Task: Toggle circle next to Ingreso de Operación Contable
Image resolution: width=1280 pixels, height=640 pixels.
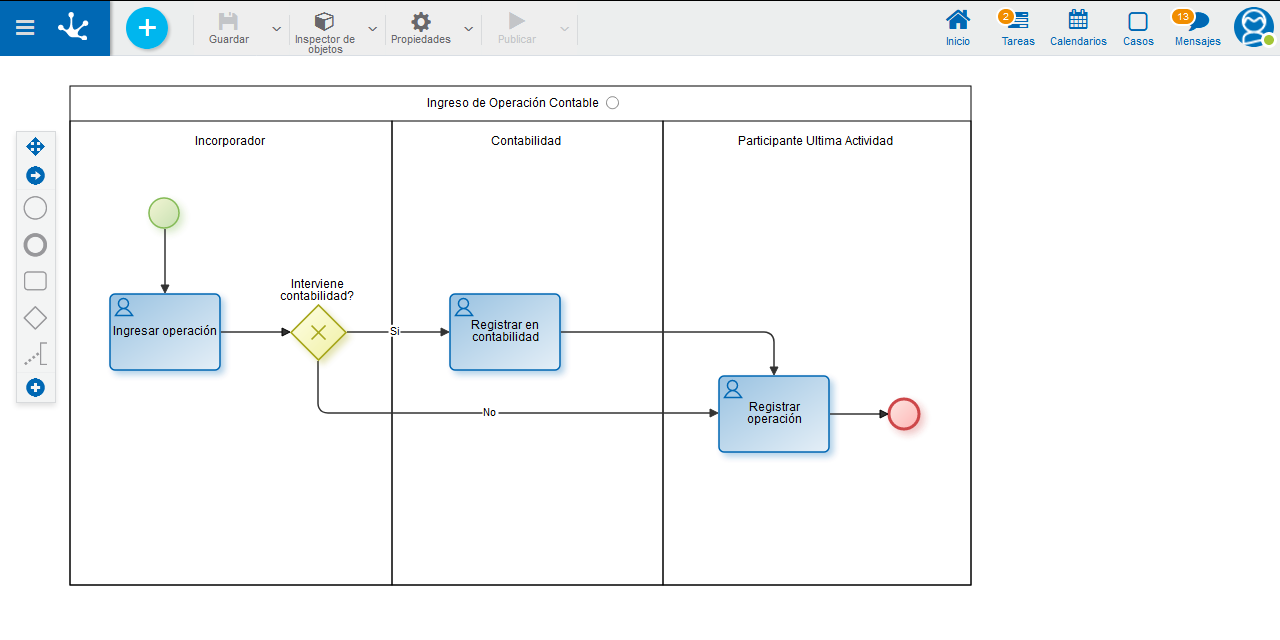Action: click(613, 103)
